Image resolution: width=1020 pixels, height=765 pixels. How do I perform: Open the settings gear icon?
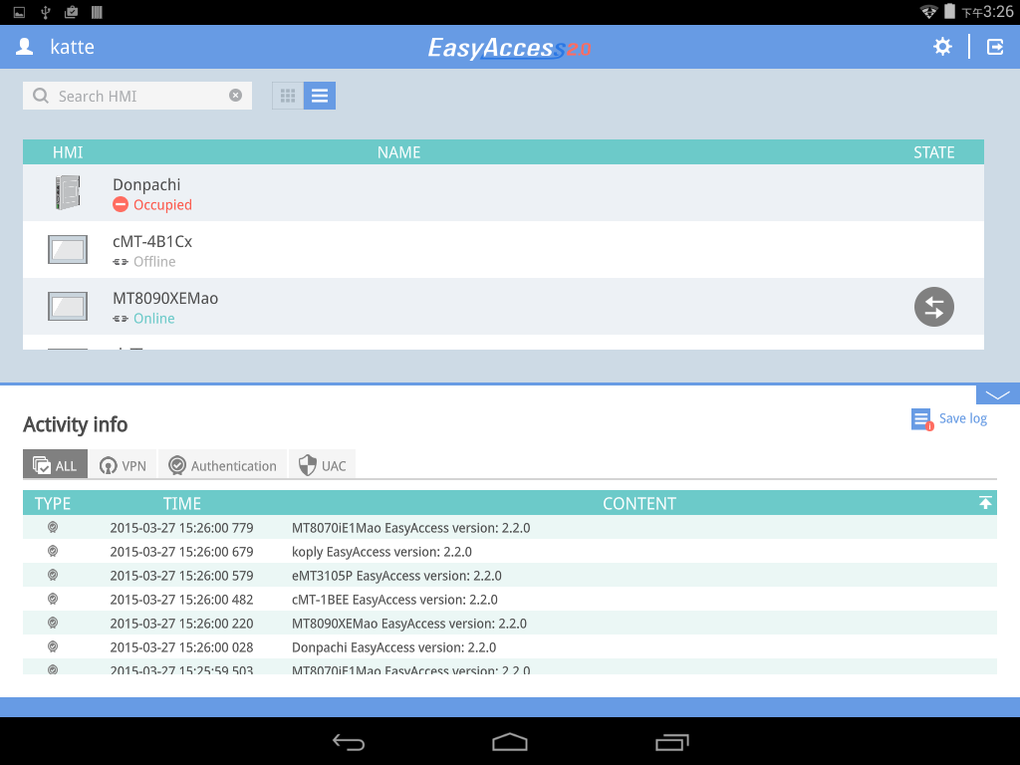pyautogui.click(x=941, y=46)
